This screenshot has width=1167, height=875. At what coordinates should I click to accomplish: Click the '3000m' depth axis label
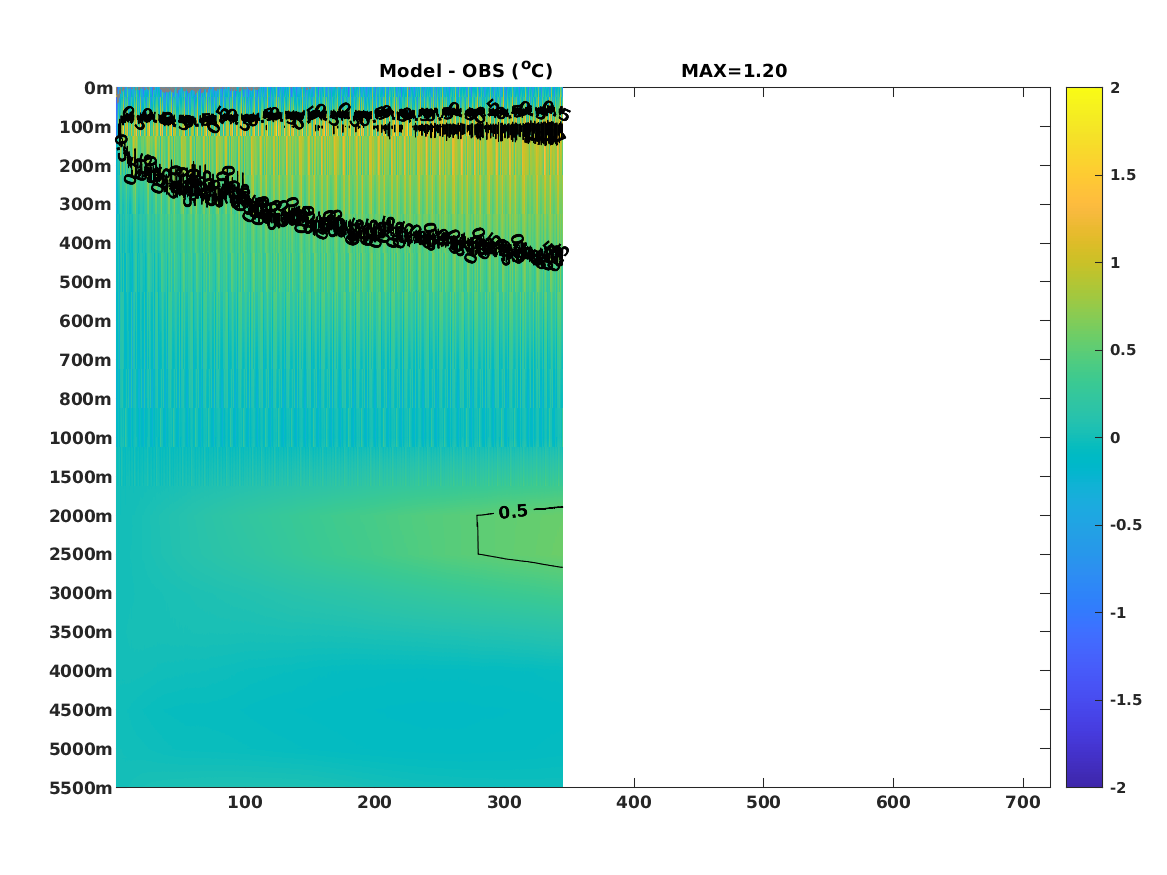(81, 593)
